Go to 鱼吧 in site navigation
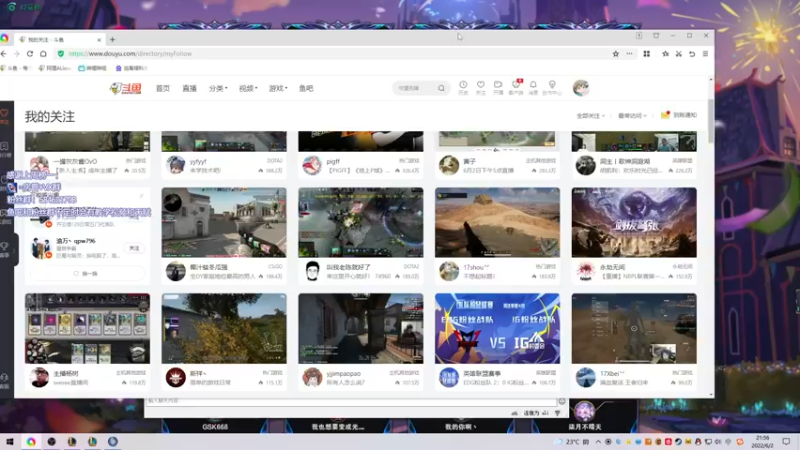The image size is (800, 450). coord(306,88)
